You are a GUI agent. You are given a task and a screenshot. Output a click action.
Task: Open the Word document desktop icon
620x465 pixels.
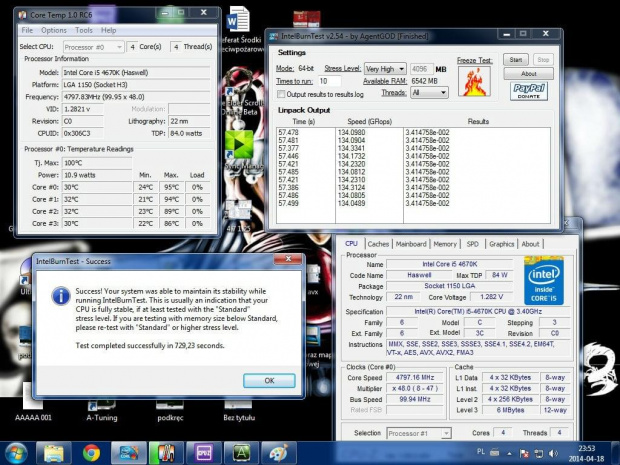click(x=238, y=19)
